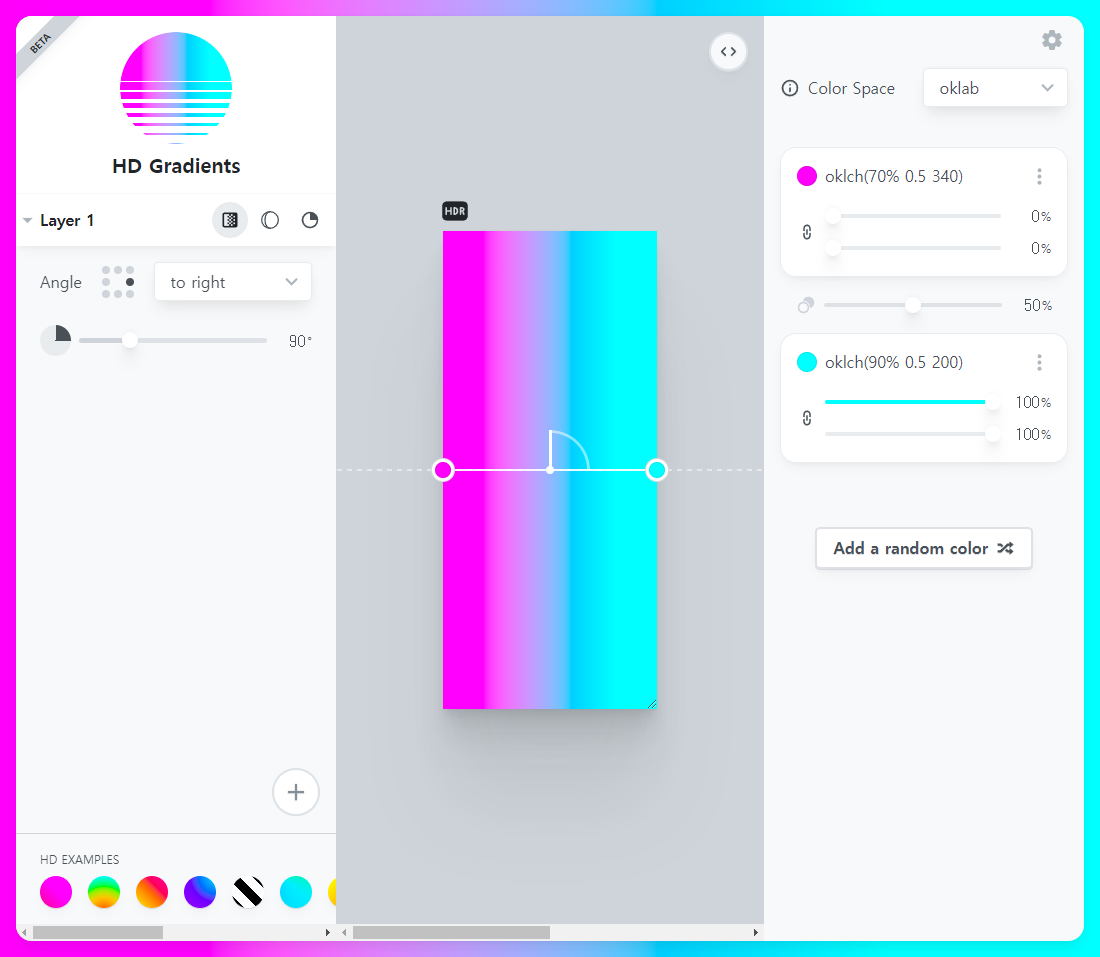Click the canvas horizontal scrollbar thumb

(x=451, y=932)
